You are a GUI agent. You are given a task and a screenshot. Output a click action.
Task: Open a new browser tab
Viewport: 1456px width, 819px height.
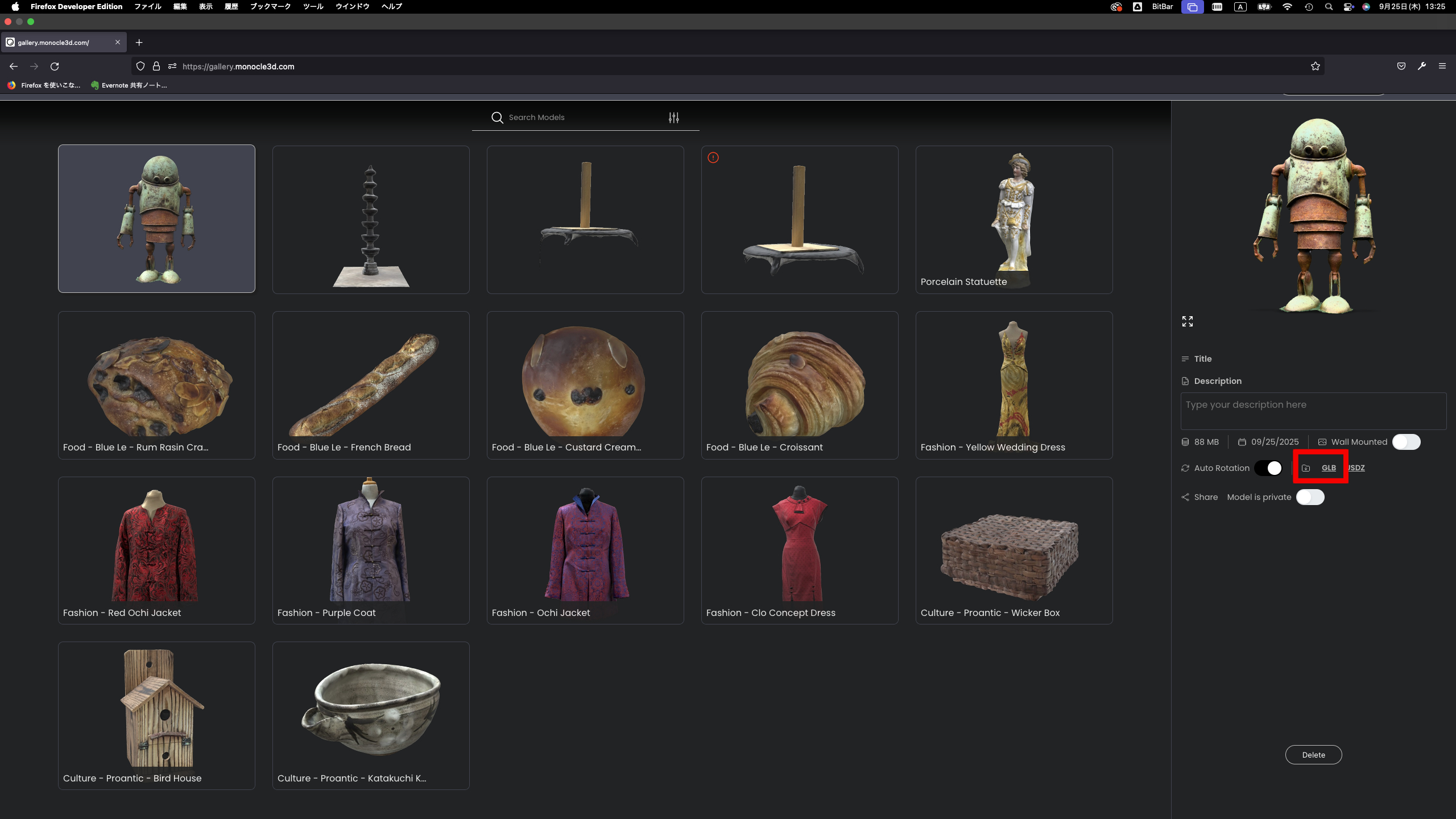(x=139, y=43)
